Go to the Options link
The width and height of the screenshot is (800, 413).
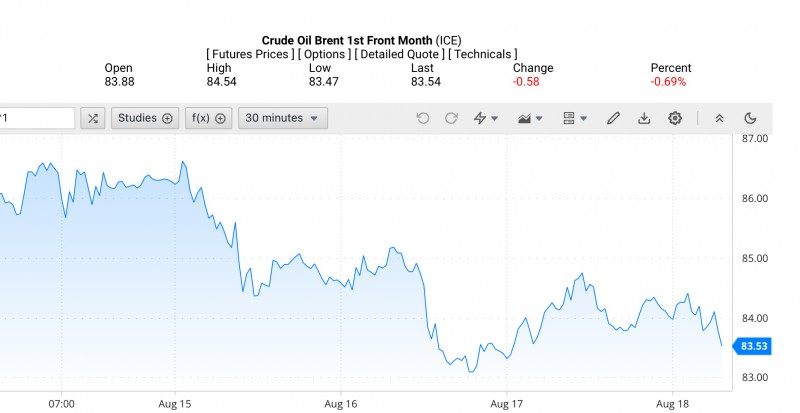pyautogui.click(x=326, y=54)
